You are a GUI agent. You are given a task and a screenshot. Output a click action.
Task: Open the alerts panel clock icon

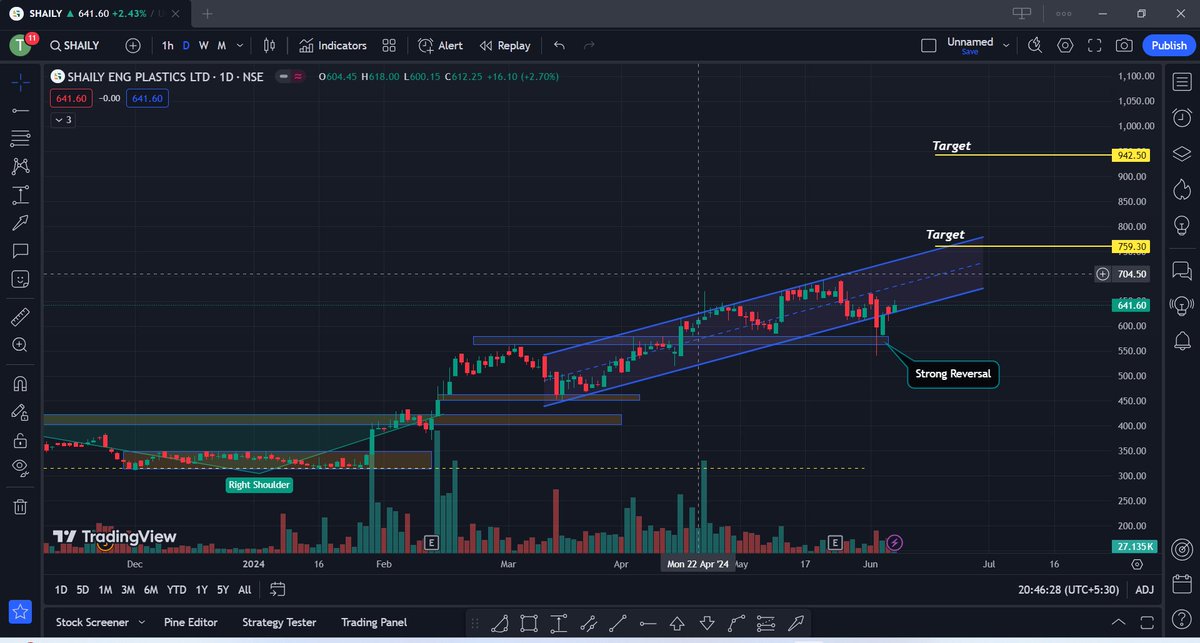coord(1180,118)
